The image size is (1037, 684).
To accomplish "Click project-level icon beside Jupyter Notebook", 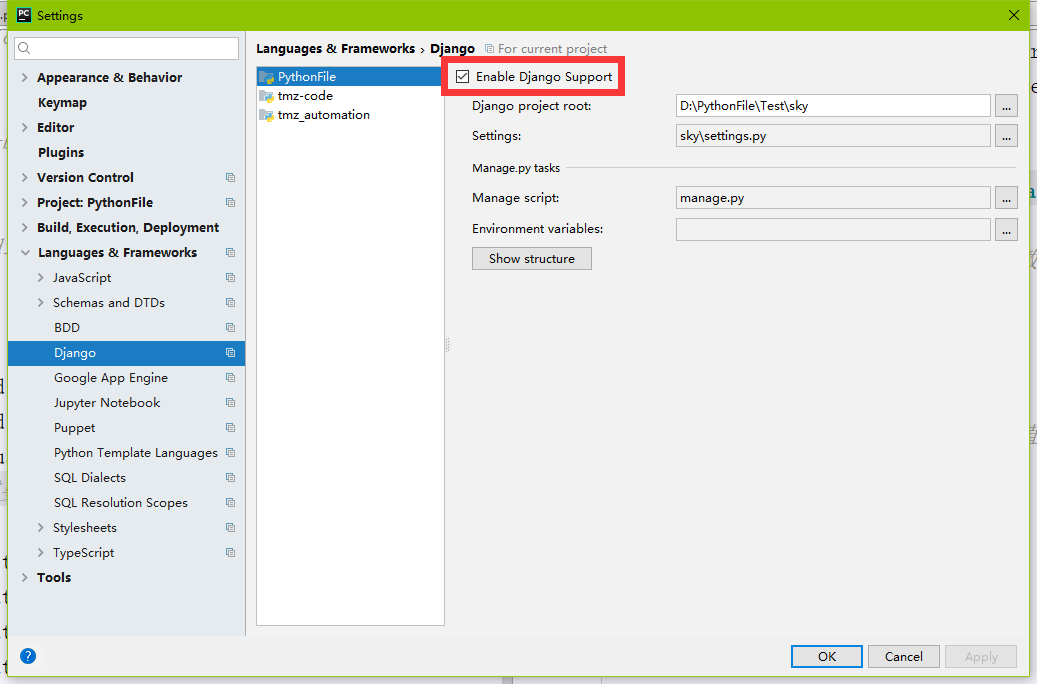I will click(230, 403).
